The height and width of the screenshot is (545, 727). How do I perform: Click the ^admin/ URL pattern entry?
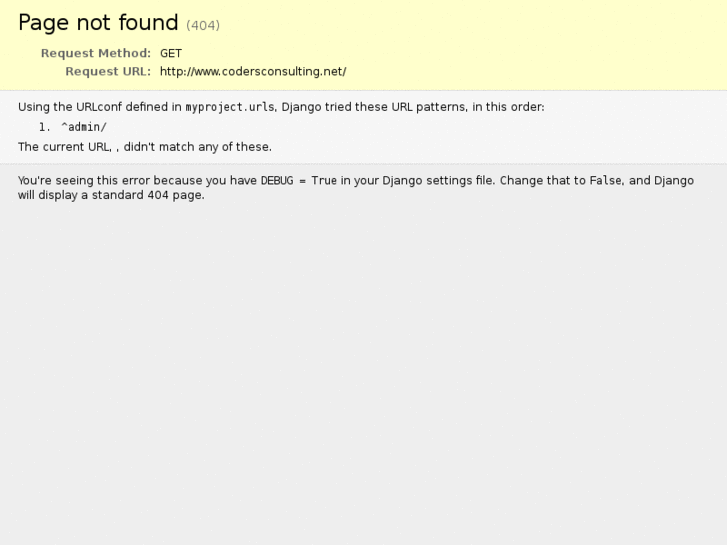click(84, 127)
